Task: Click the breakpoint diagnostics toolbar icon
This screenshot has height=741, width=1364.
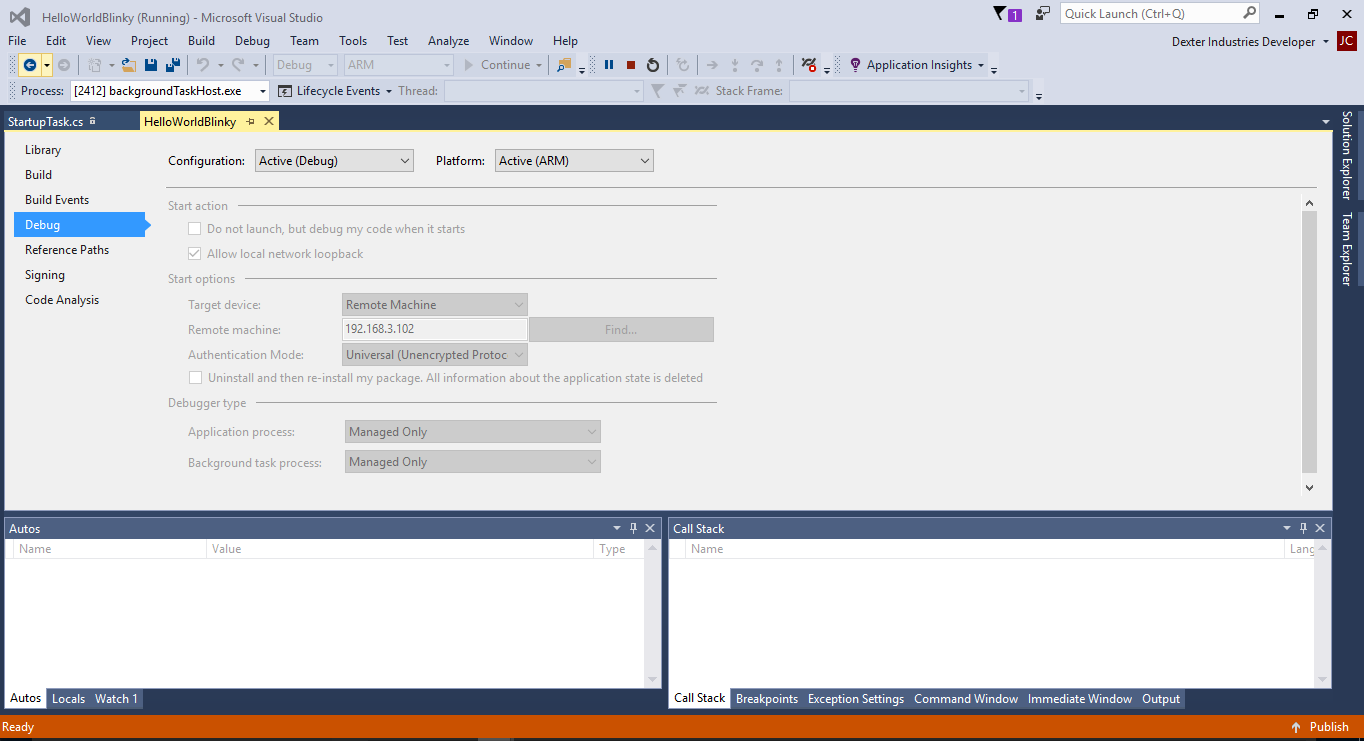Action: [809, 65]
